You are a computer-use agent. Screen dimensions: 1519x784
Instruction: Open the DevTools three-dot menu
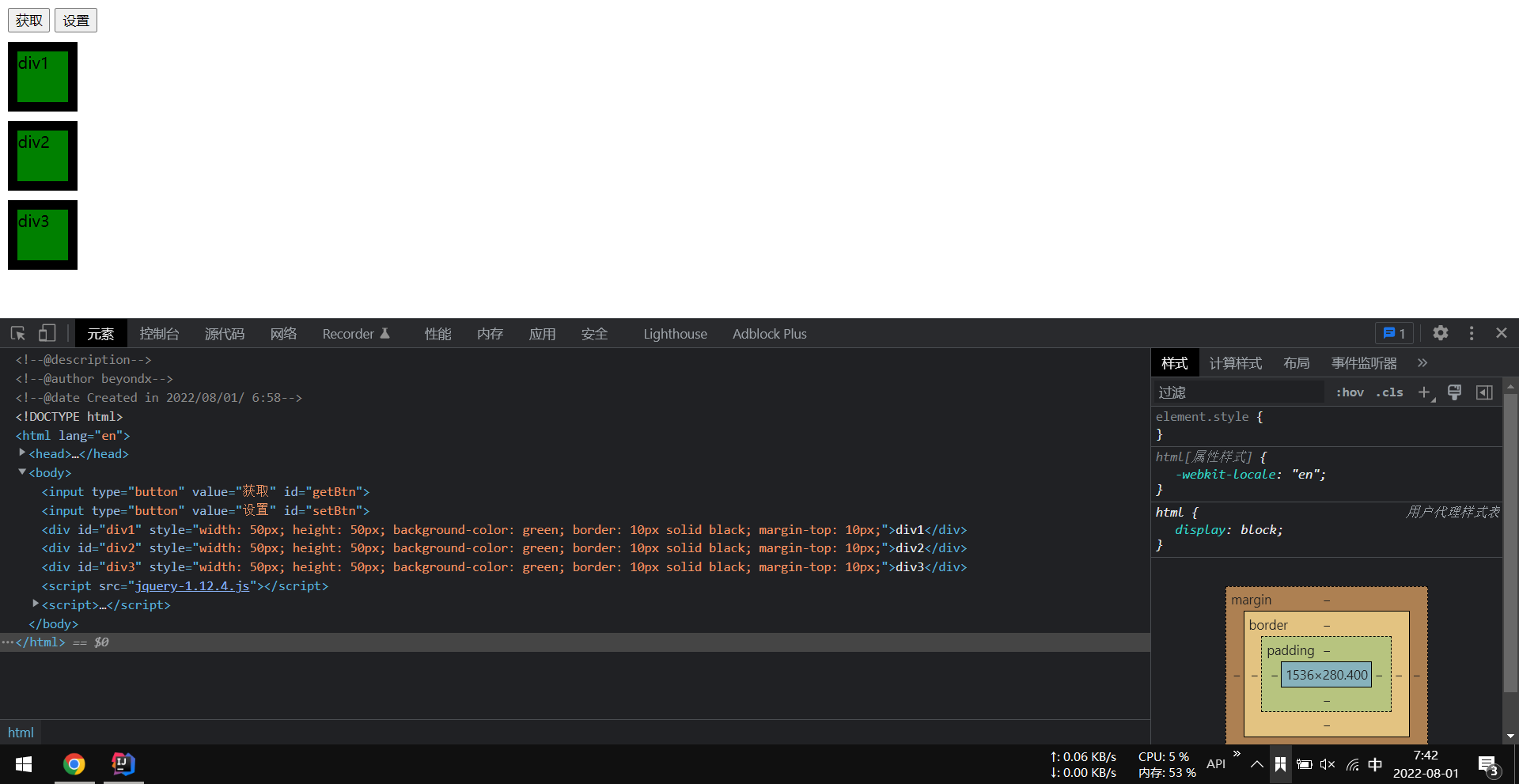[1472, 333]
